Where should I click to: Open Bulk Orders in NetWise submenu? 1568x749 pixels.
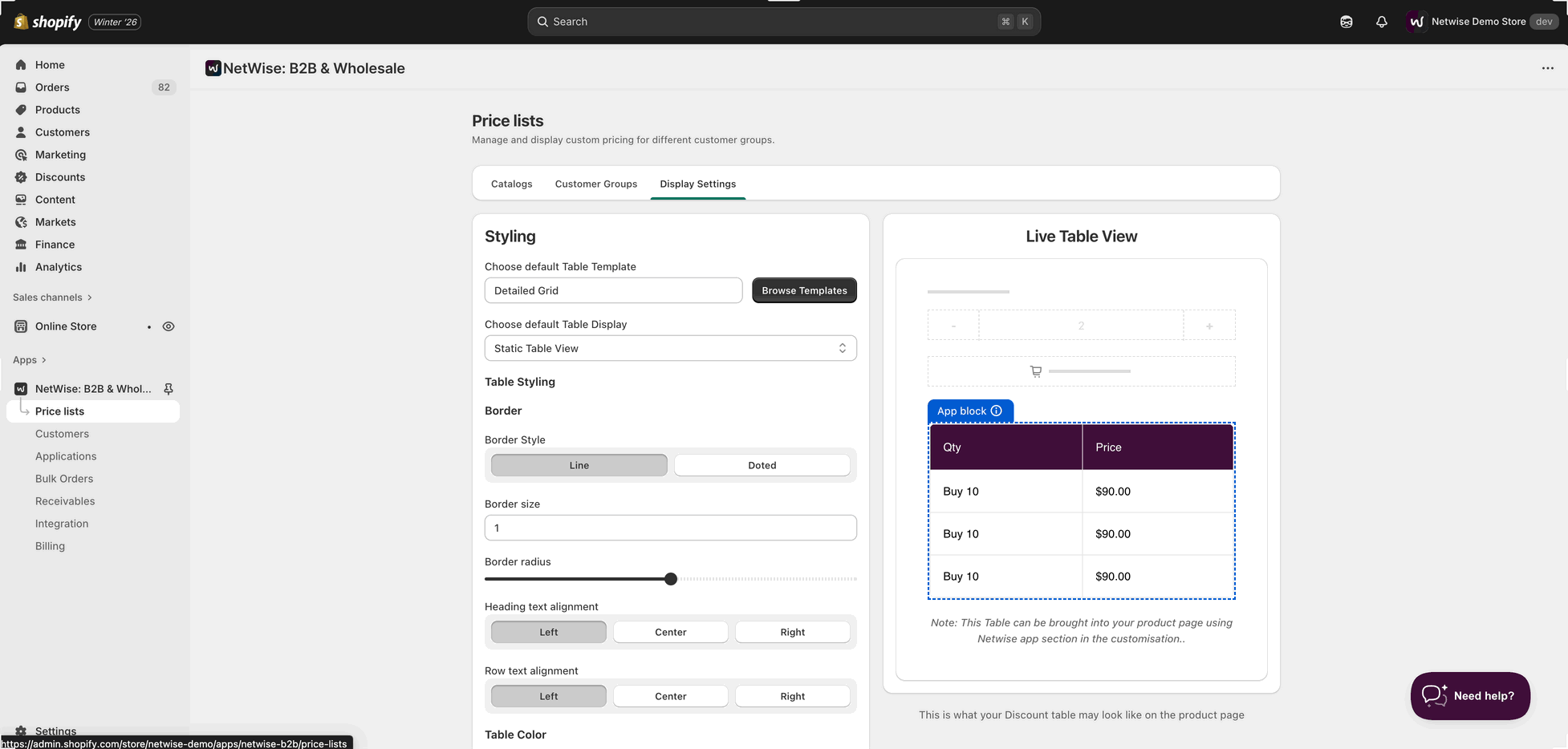(x=64, y=479)
